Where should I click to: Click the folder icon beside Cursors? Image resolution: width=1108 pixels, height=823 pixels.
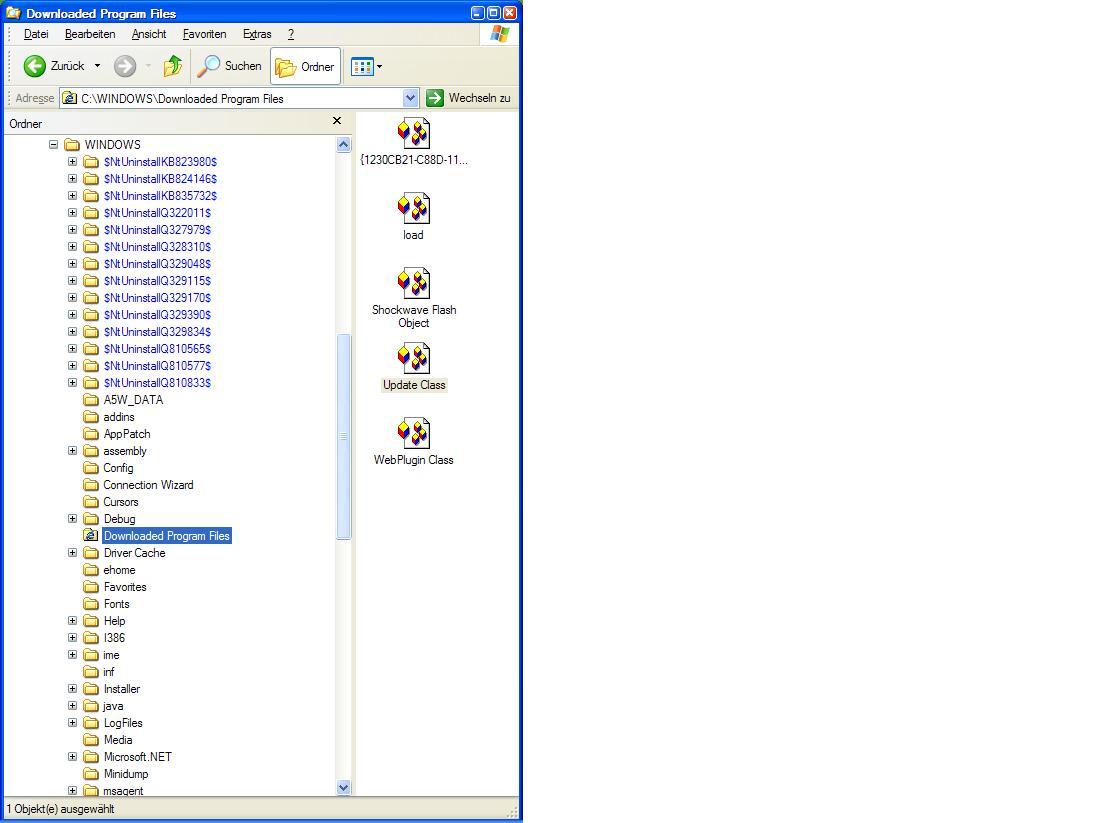tap(90, 502)
